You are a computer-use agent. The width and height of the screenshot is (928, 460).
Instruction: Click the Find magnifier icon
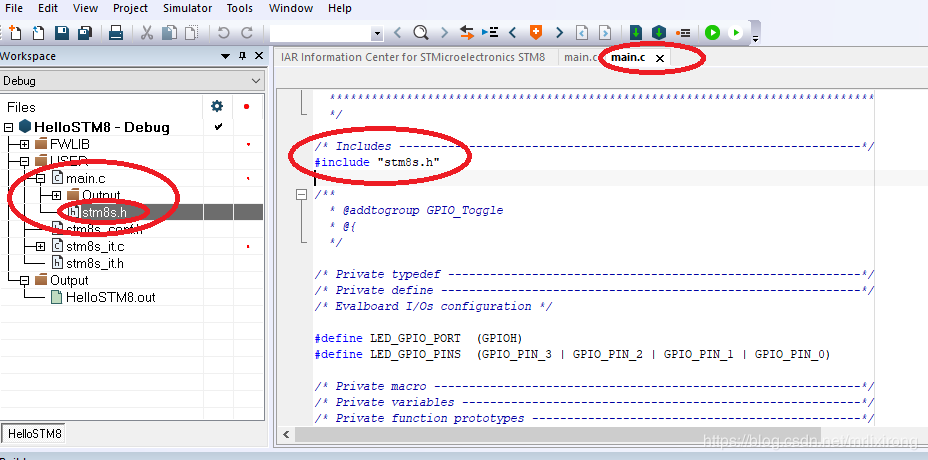coord(421,33)
